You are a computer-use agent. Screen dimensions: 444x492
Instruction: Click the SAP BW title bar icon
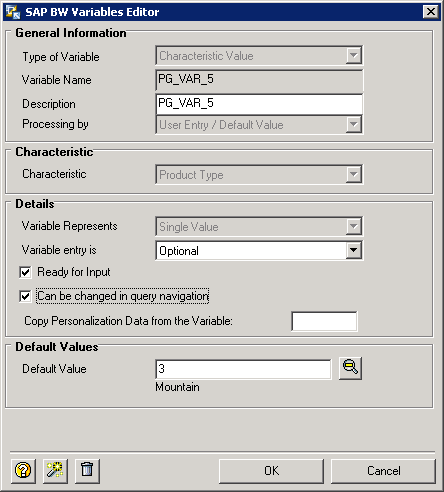13,12
